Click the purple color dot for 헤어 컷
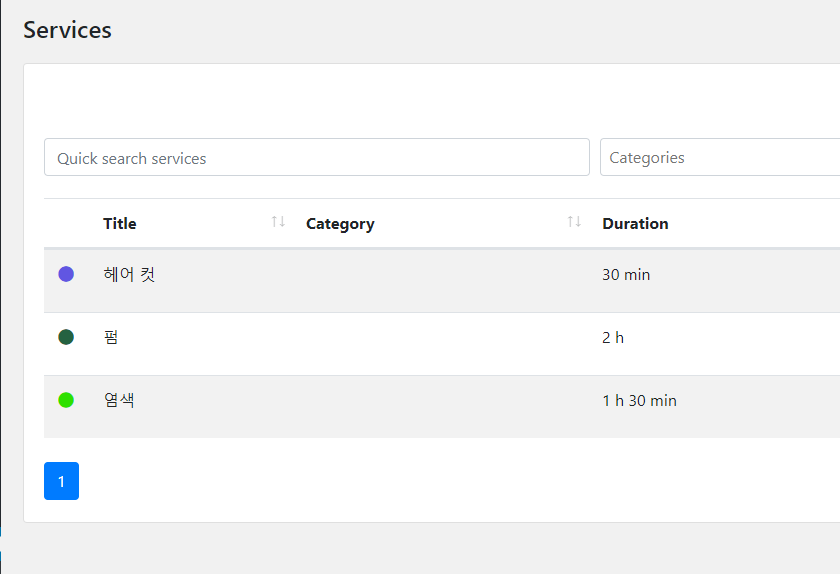 coord(66,274)
